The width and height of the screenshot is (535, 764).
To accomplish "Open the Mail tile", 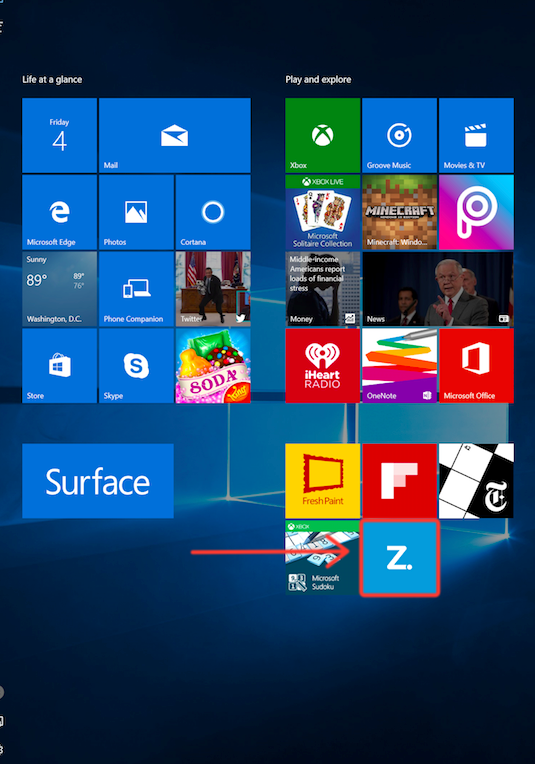I will click(x=174, y=135).
